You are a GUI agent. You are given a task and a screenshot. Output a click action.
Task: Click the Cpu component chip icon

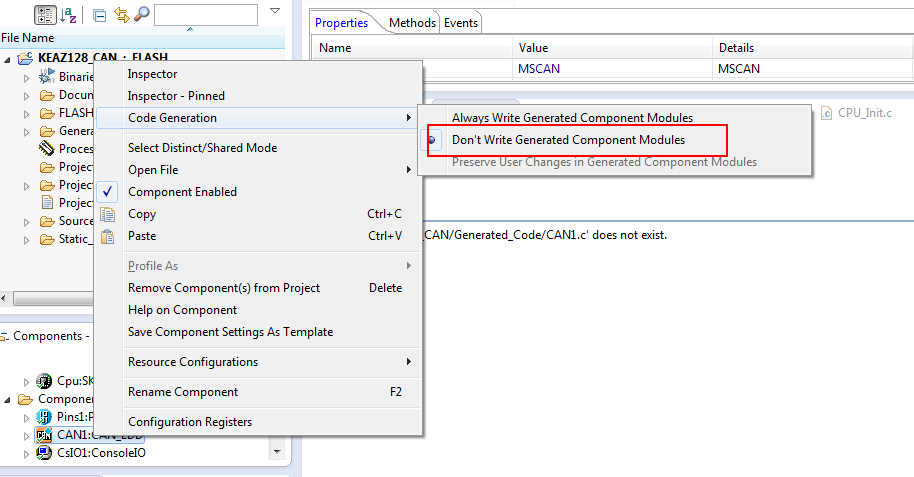pyautogui.click(x=44, y=381)
